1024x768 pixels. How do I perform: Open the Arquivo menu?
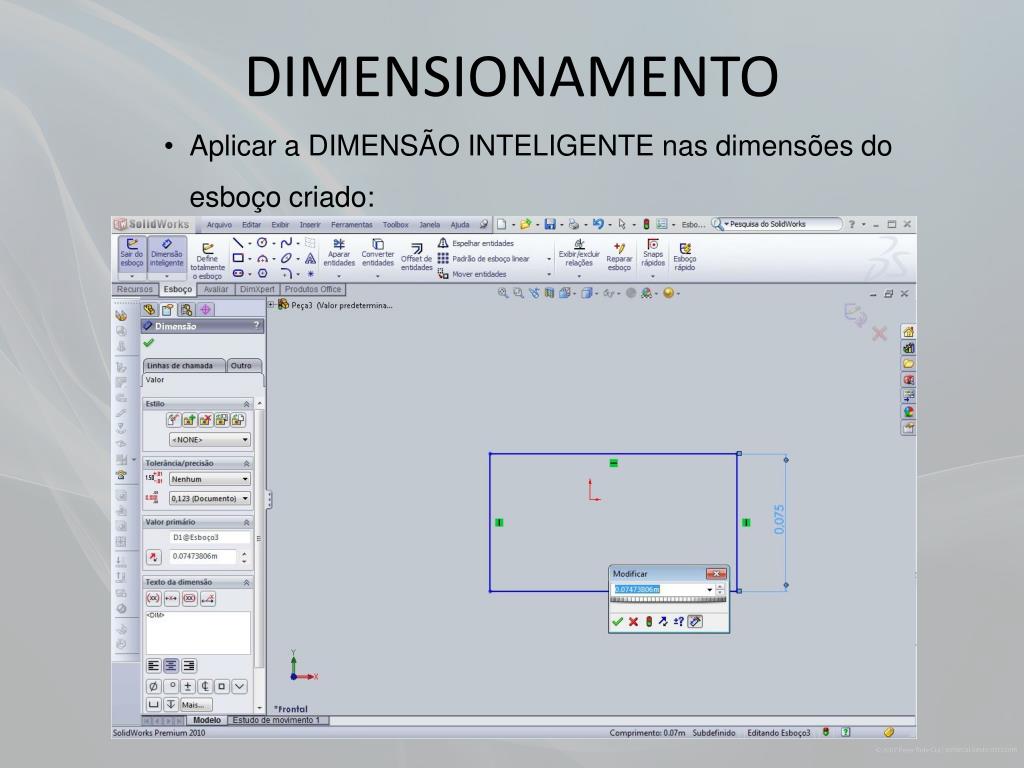[219, 225]
